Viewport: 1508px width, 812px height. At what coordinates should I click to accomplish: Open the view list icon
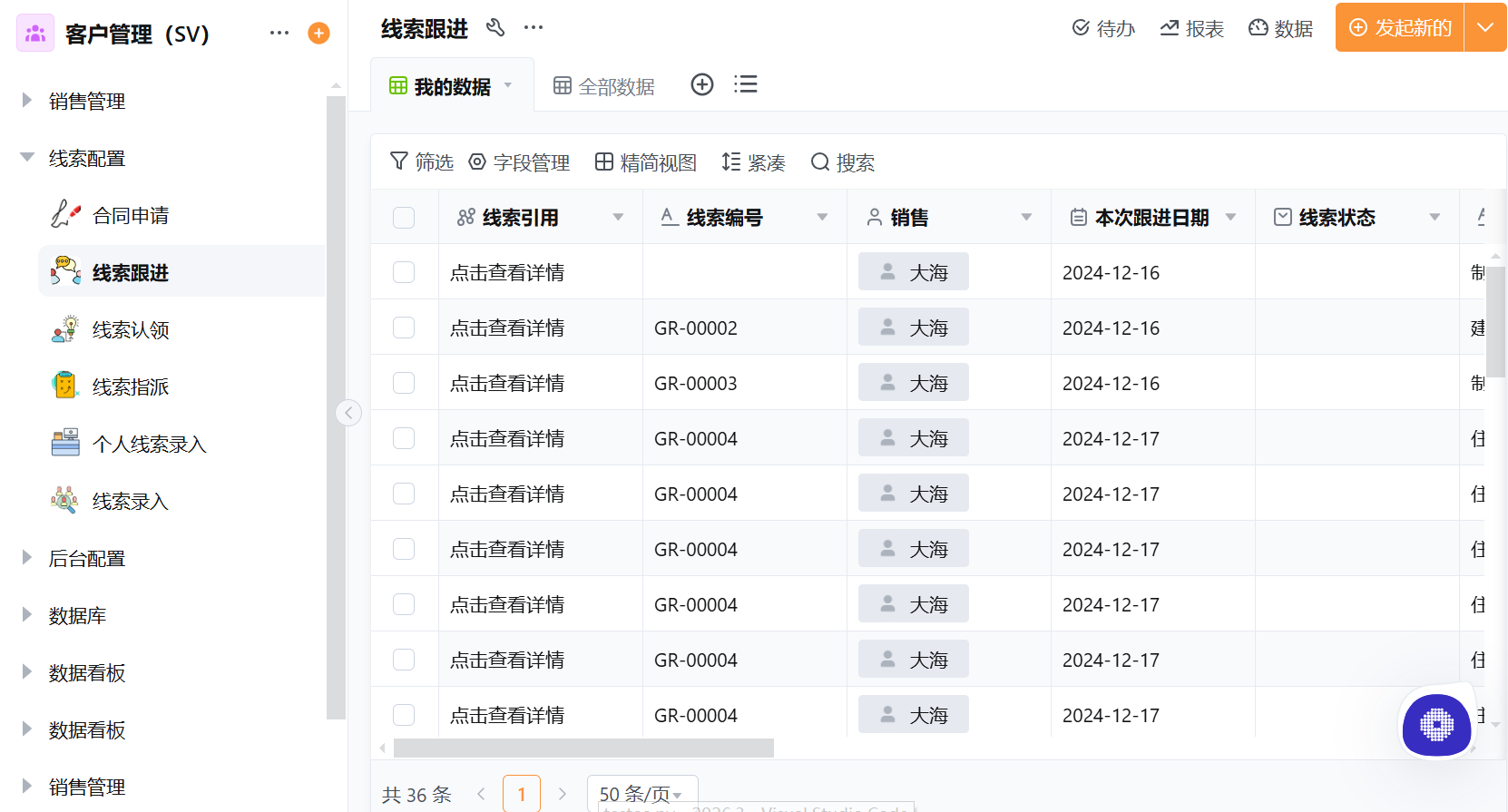(746, 84)
